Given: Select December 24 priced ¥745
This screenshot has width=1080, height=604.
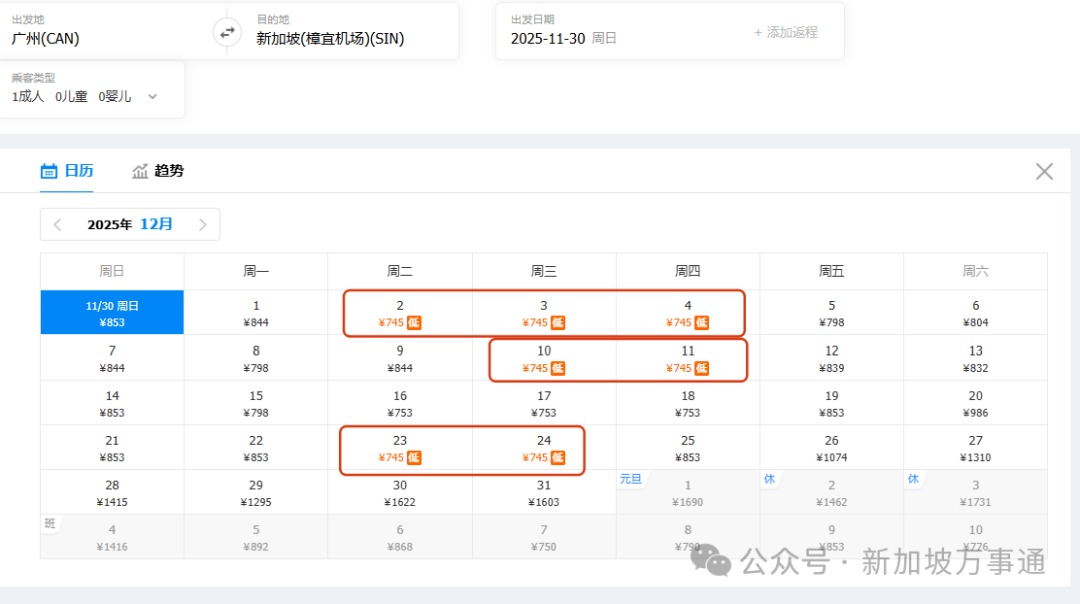Looking at the screenshot, I should (x=544, y=448).
